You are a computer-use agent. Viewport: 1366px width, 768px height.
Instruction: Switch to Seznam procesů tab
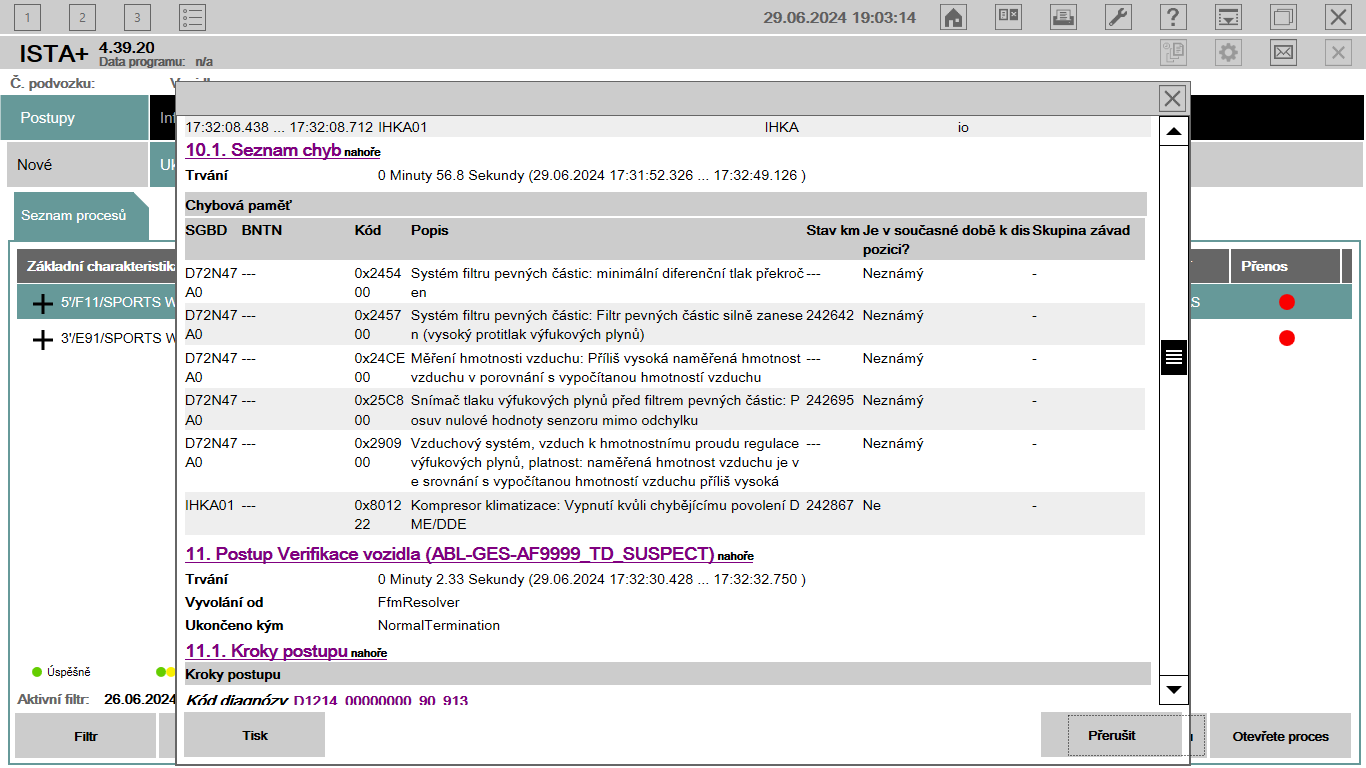[x=74, y=216]
